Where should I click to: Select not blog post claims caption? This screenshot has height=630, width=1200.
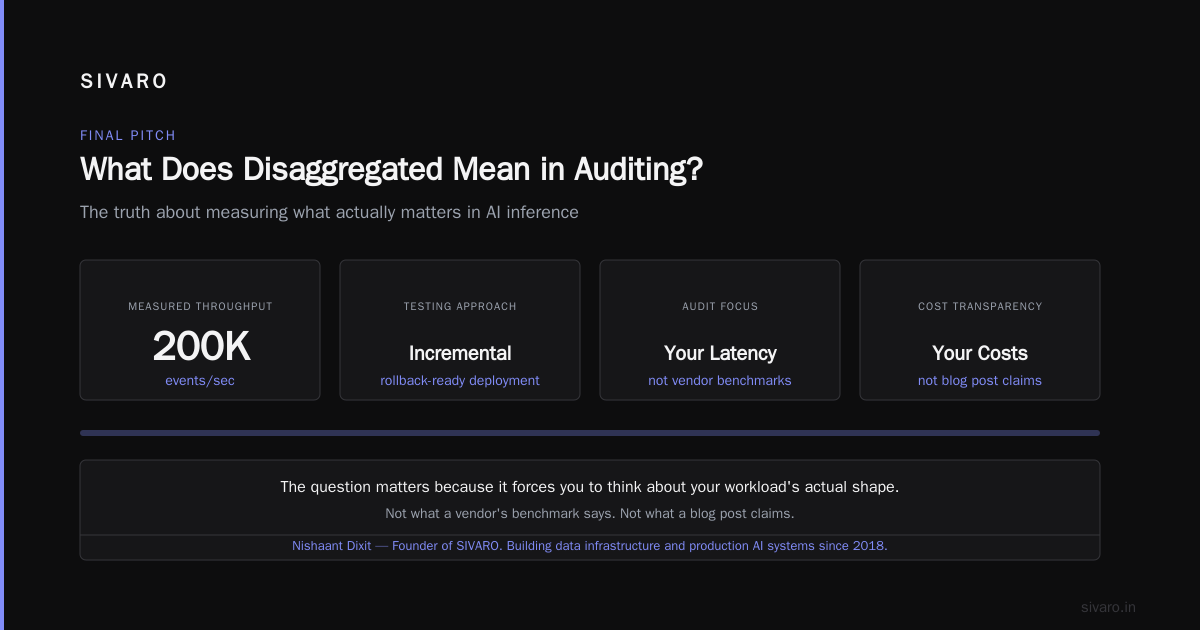coord(980,381)
